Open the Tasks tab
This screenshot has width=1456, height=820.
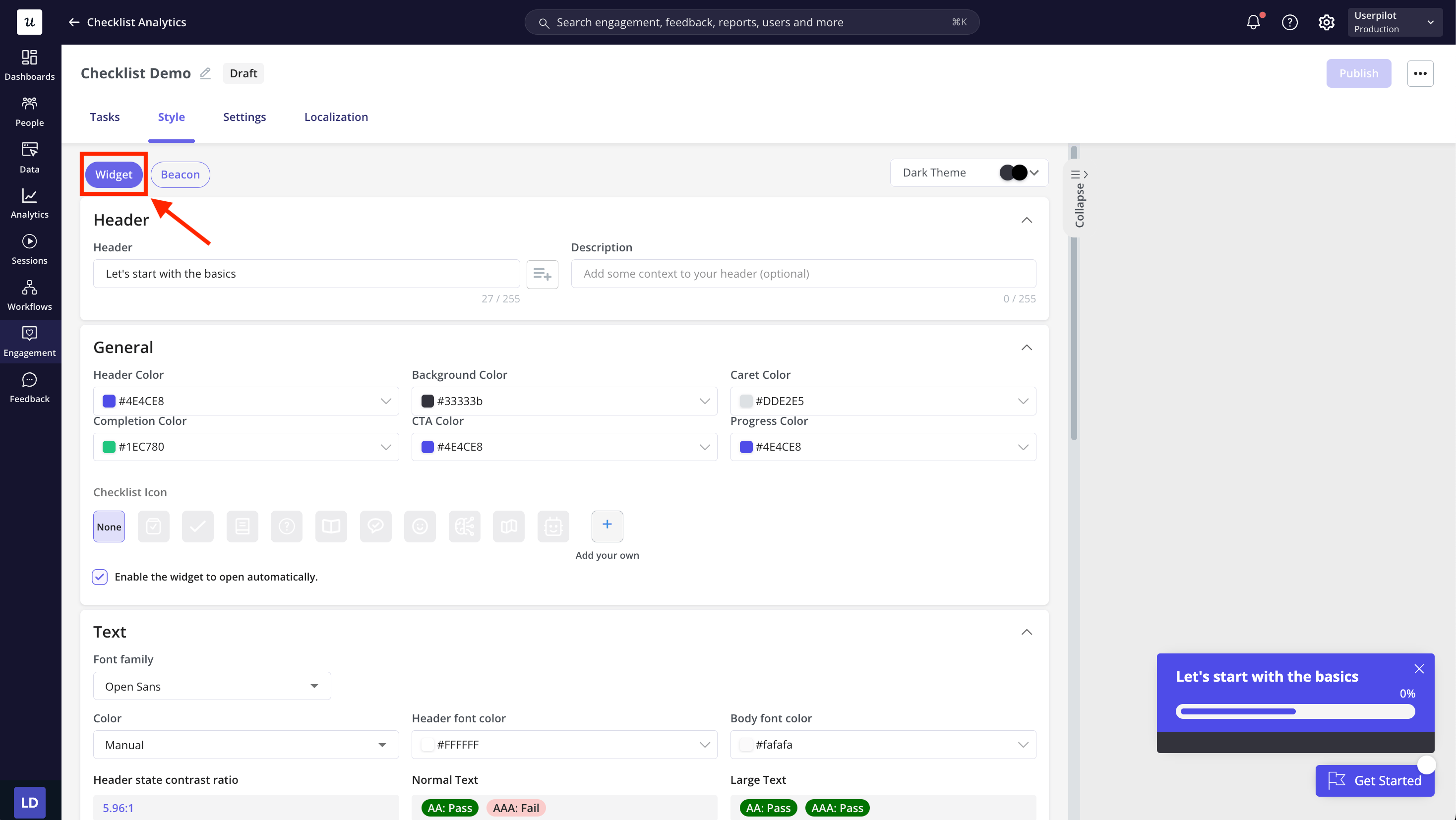coord(105,117)
